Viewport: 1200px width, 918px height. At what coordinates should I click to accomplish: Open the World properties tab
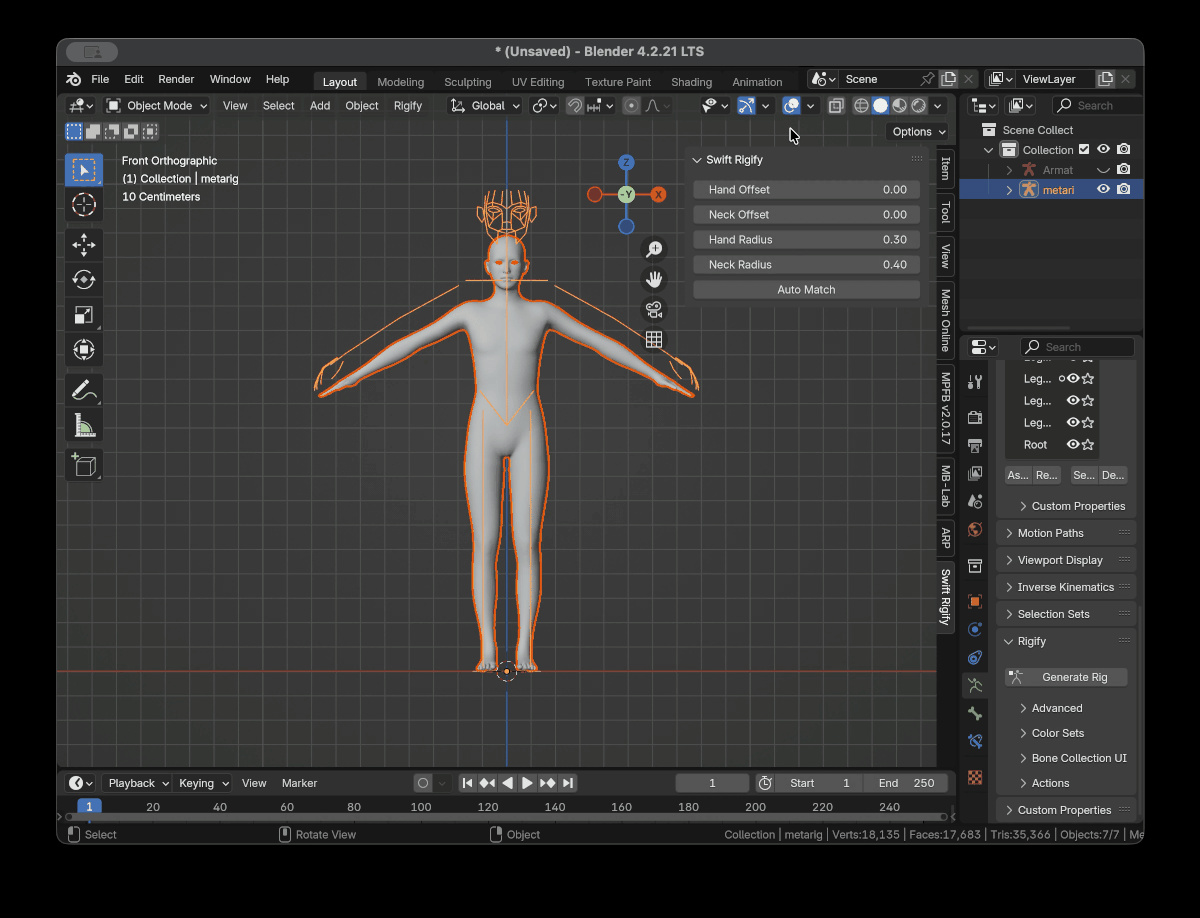pos(975,529)
